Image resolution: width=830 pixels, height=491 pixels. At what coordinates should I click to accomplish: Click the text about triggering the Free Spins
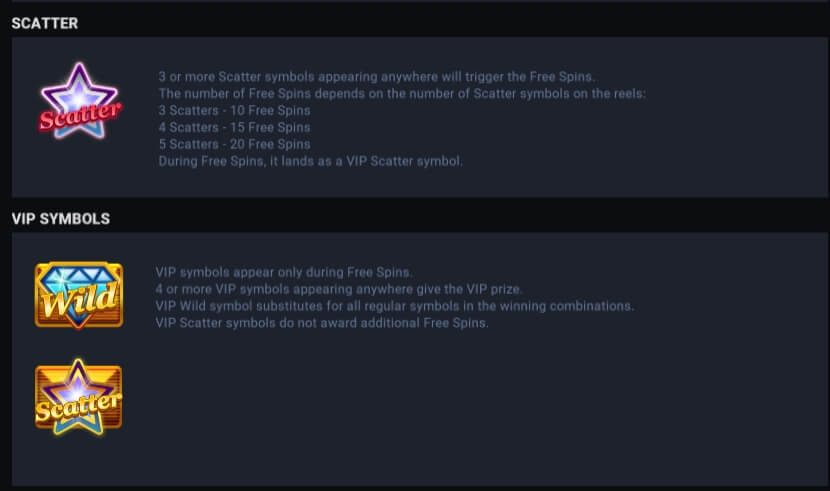pyautogui.click(x=376, y=77)
